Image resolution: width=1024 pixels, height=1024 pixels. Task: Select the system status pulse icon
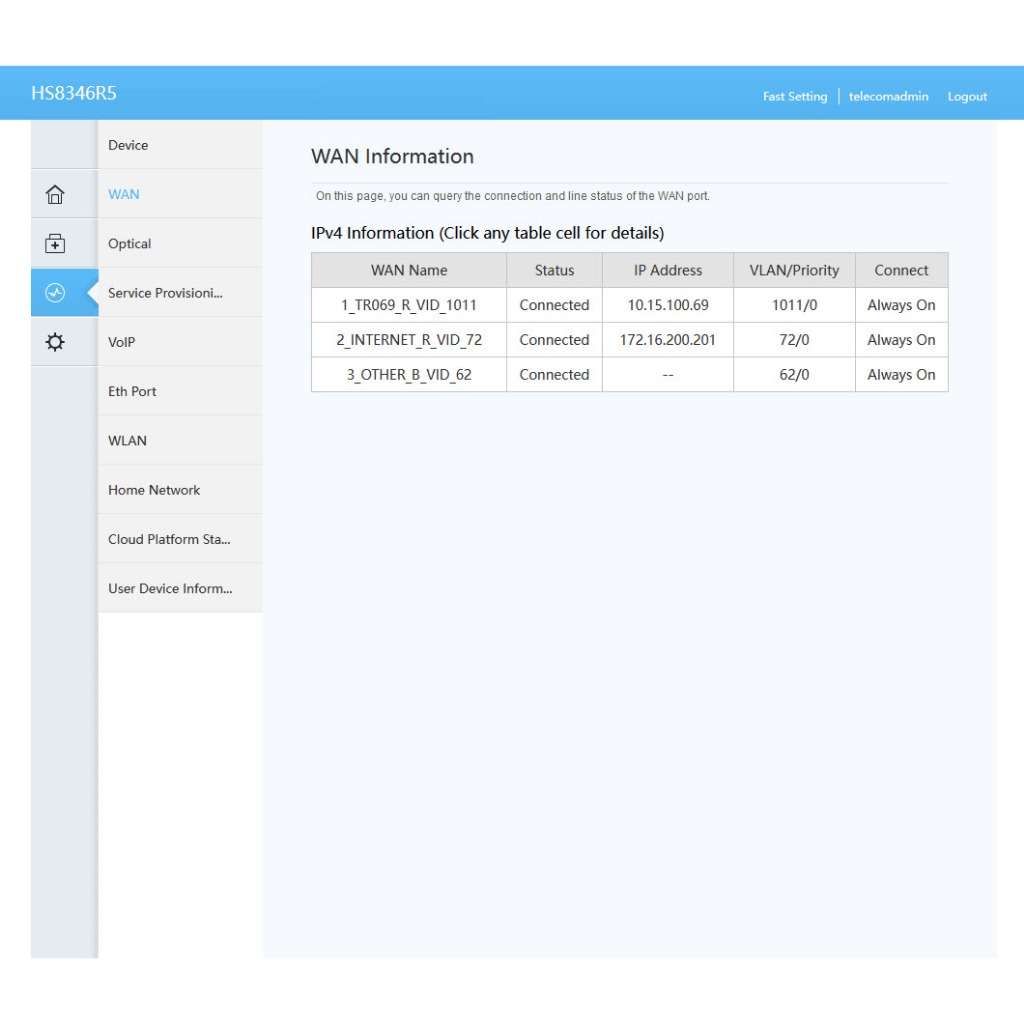coord(56,293)
